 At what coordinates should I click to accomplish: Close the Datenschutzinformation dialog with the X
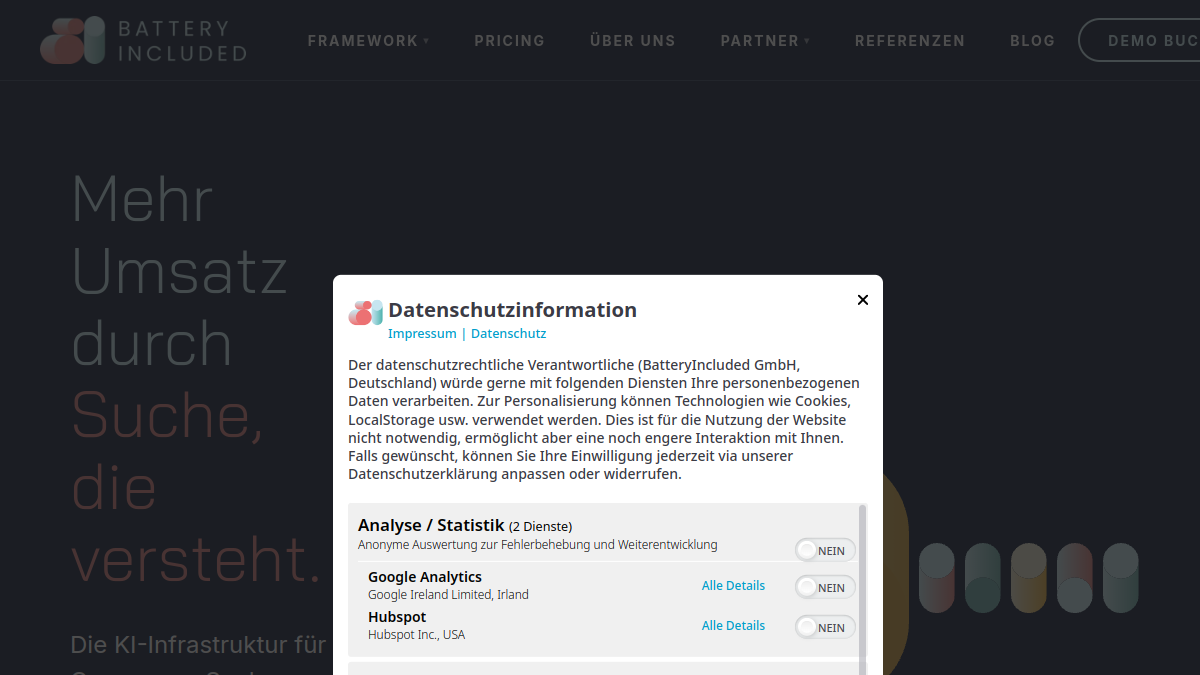[x=863, y=300]
